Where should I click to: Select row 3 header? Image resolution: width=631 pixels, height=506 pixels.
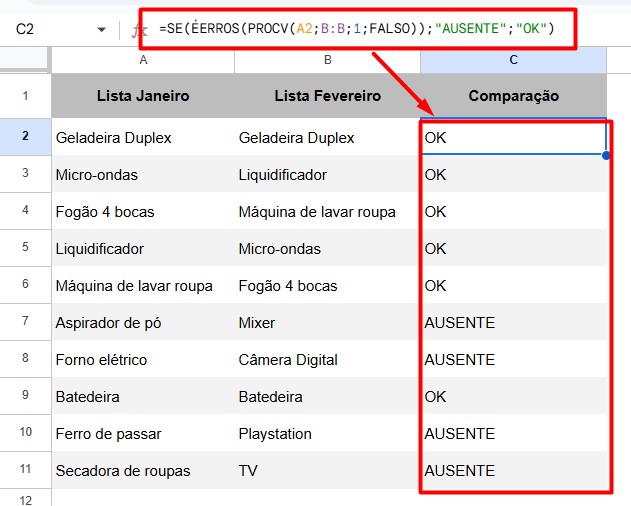(25, 173)
